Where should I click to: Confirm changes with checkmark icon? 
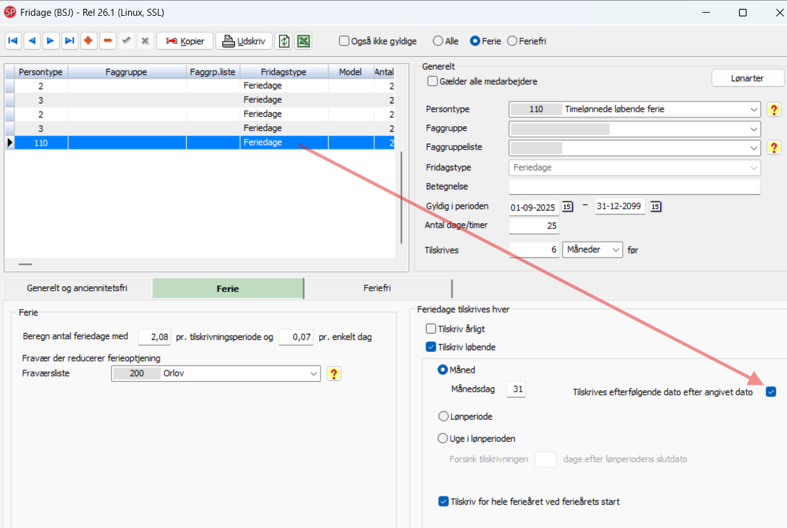click(x=126, y=41)
